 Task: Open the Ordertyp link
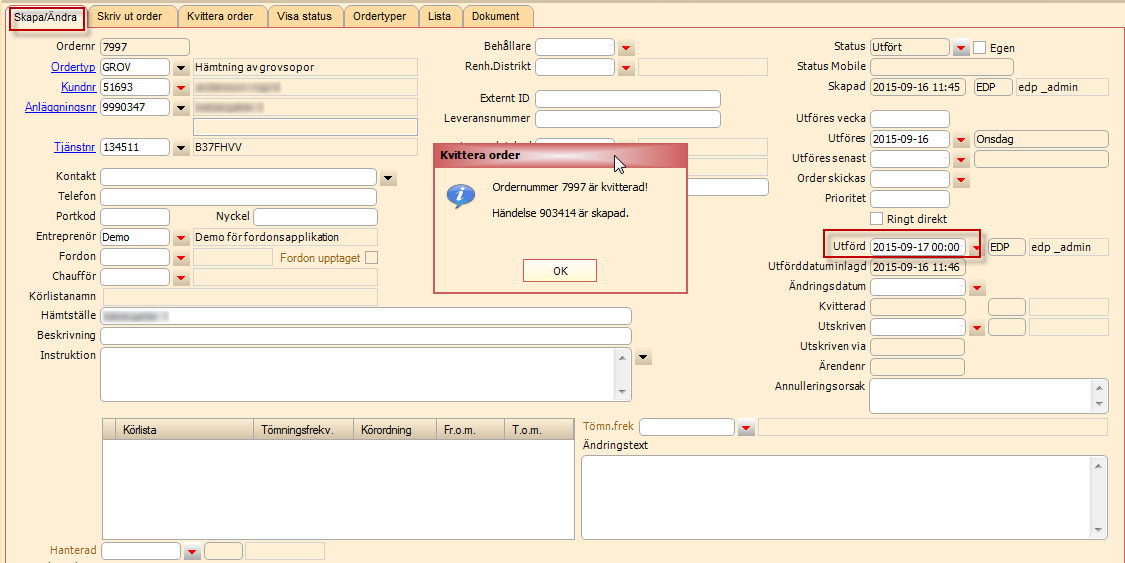click(72, 67)
